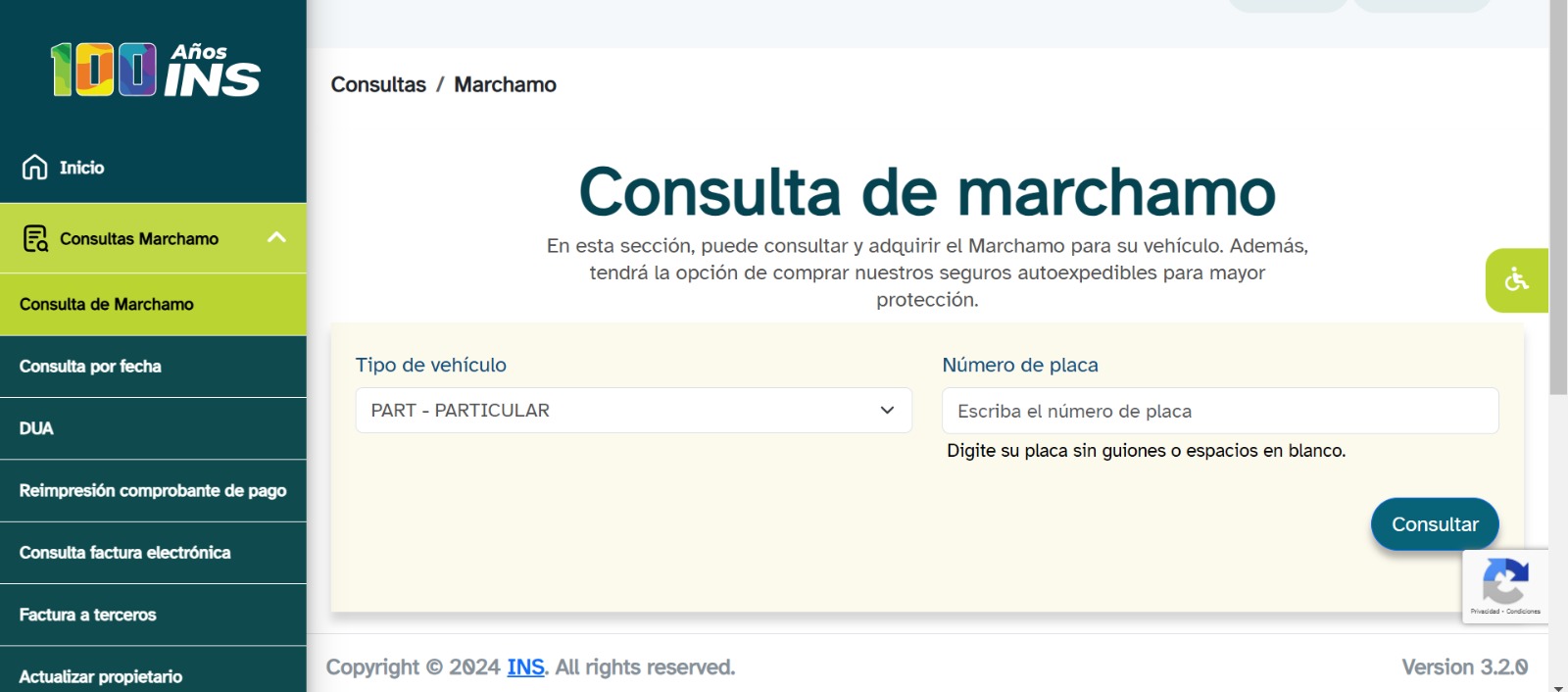Select Consulta de Marchamo in sidebar
The height and width of the screenshot is (692, 1568).
(107, 304)
